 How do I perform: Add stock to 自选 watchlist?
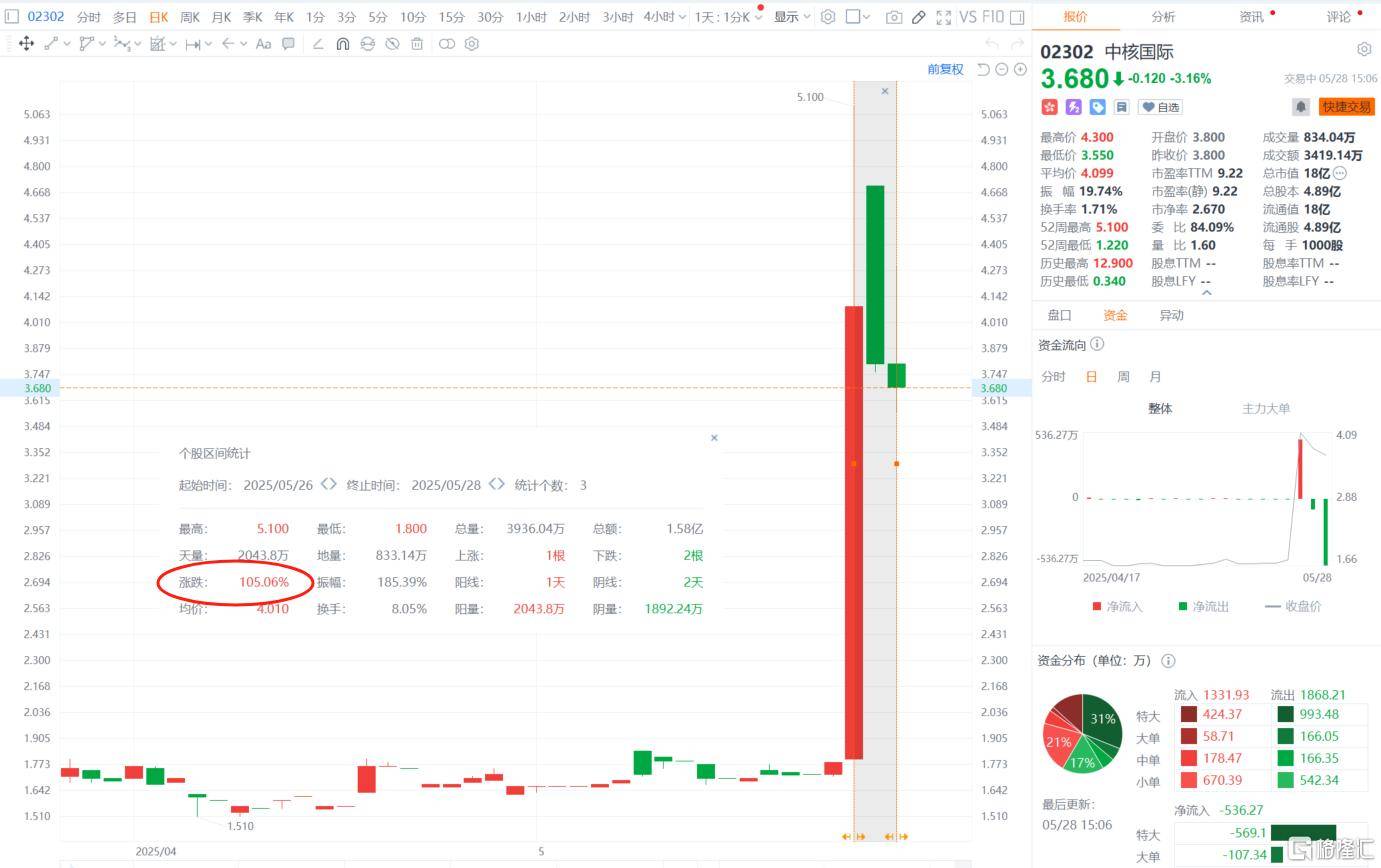pyautogui.click(x=1160, y=107)
